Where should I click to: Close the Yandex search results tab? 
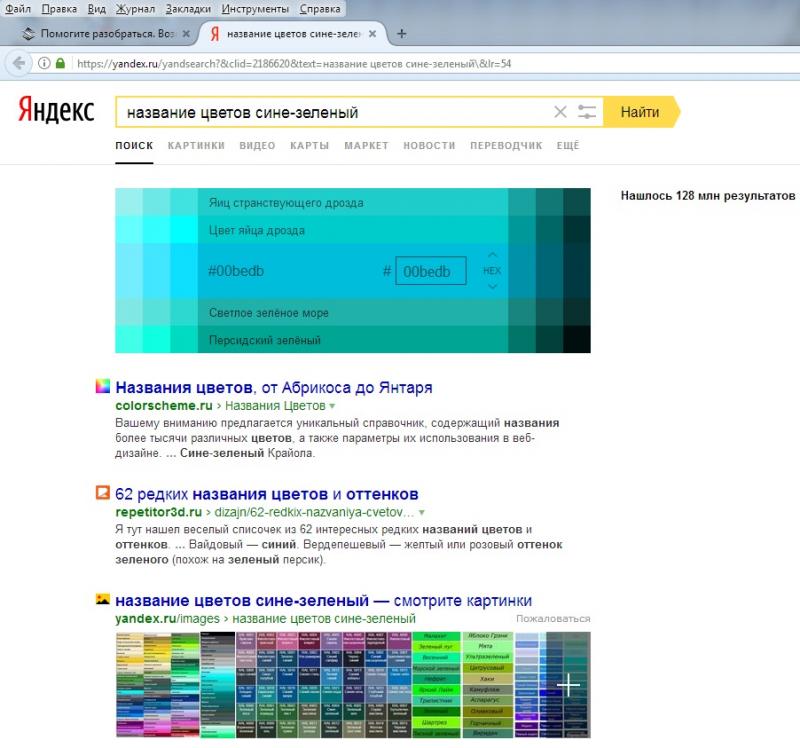click(x=372, y=34)
